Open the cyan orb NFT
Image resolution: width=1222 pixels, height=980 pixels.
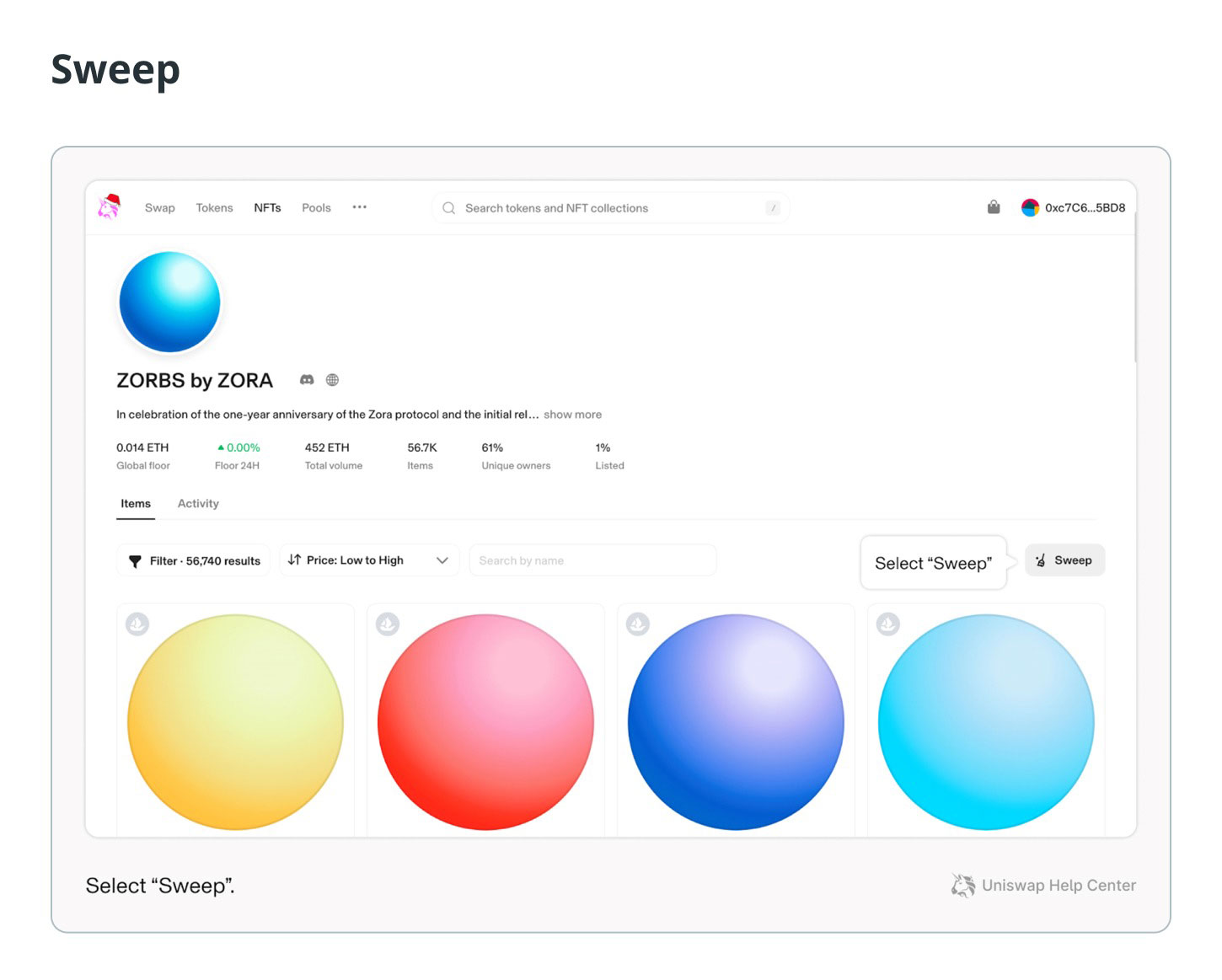tap(986, 721)
